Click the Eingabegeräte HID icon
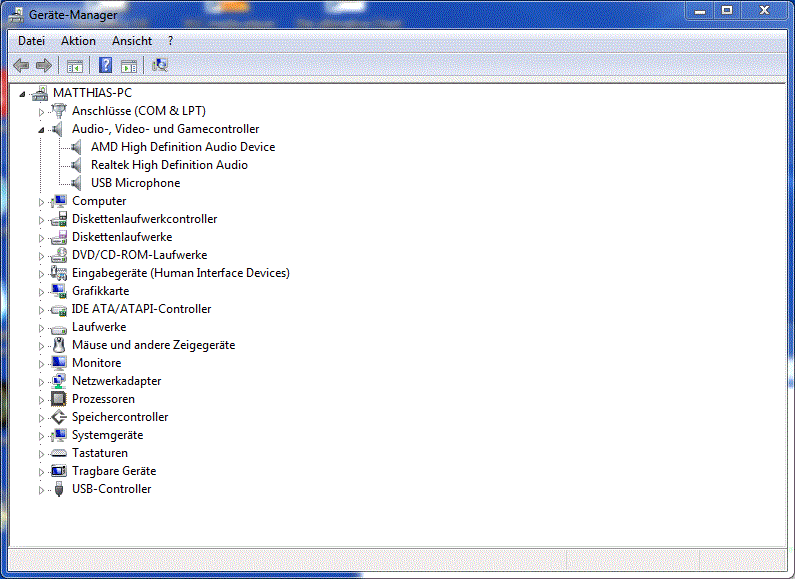 pyautogui.click(x=59, y=273)
